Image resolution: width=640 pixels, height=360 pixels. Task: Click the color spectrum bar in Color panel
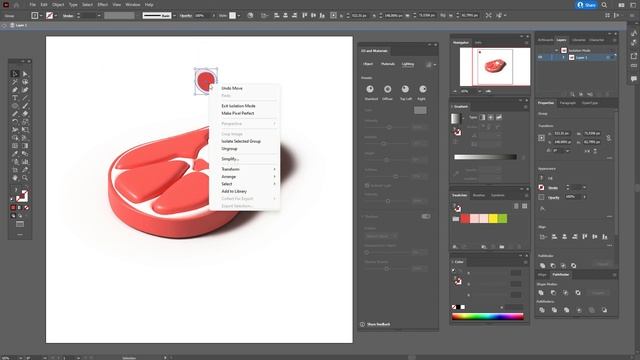pyautogui.click(x=488, y=316)
